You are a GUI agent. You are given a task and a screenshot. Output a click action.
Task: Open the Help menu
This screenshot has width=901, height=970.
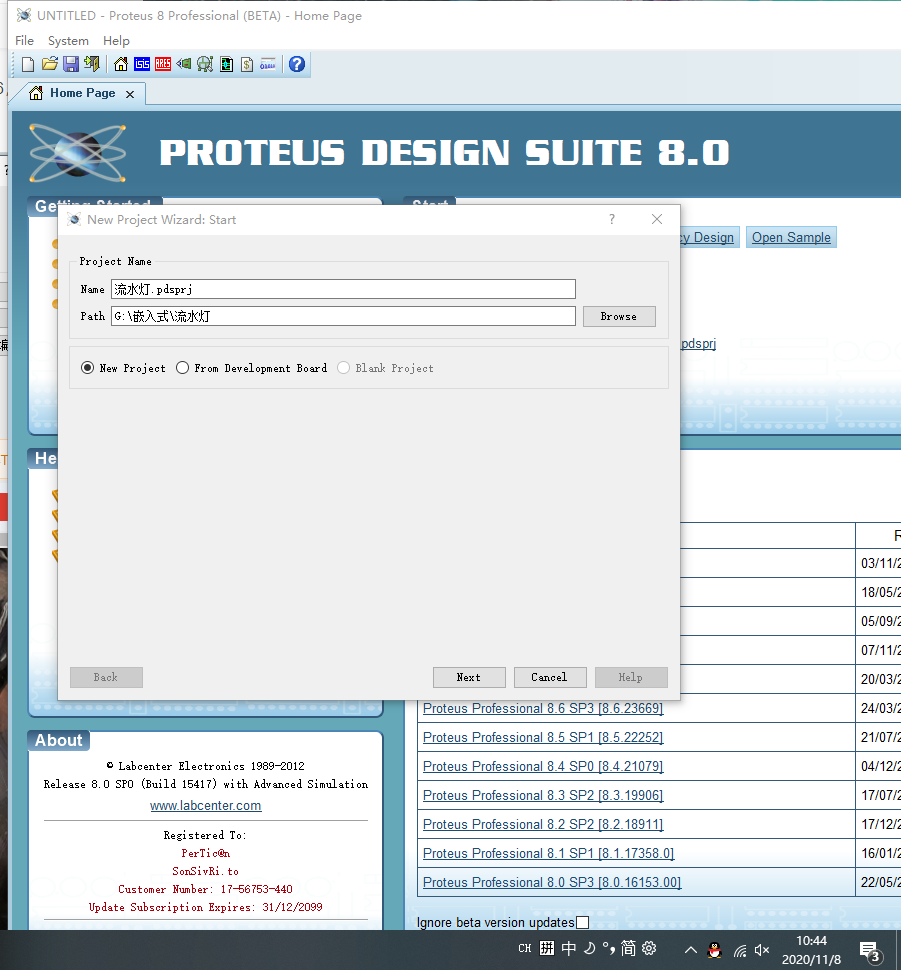click(116, 41)
